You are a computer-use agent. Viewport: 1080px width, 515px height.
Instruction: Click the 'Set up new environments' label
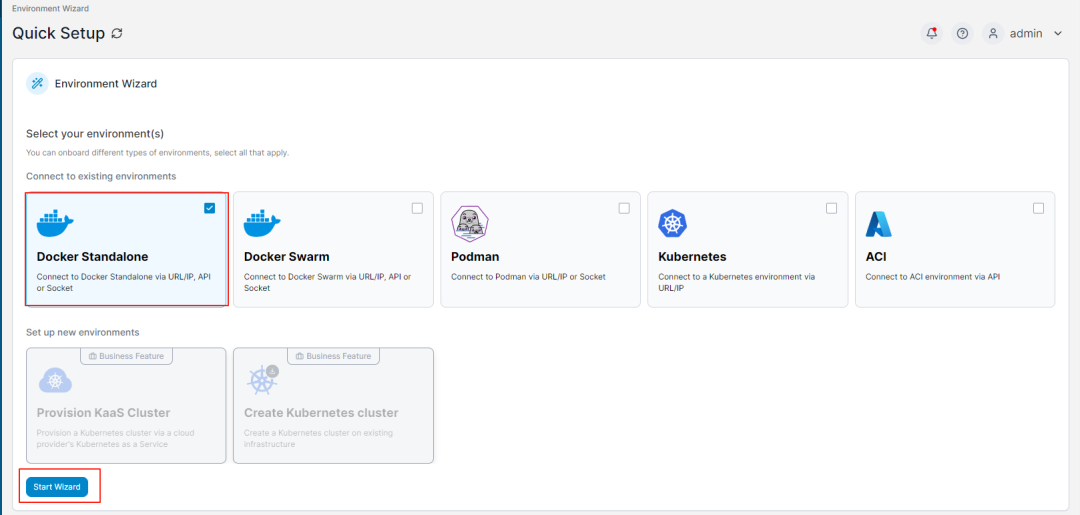tap(83, 333)
